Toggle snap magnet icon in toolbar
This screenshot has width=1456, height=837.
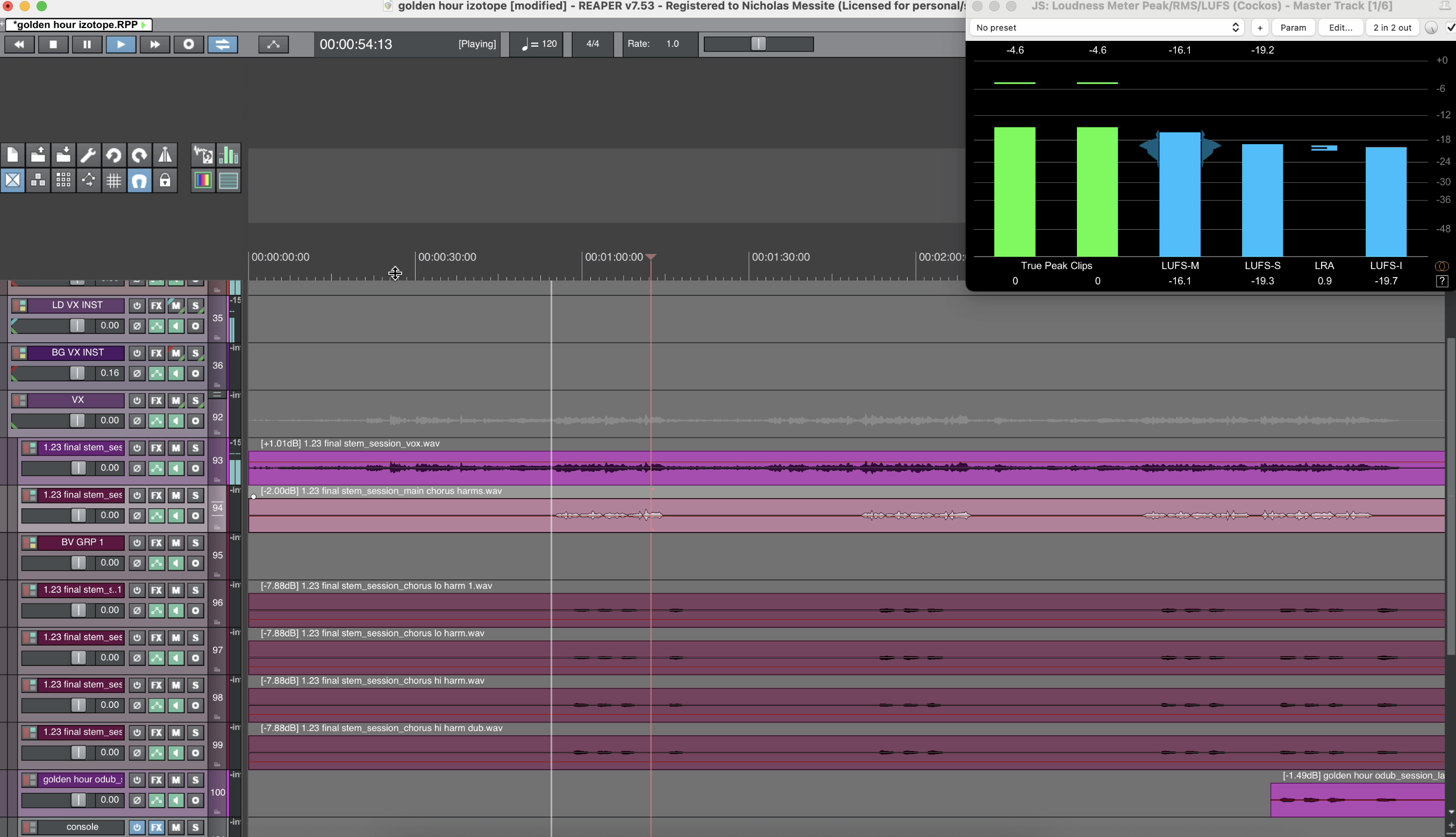(x=140, y=181)
